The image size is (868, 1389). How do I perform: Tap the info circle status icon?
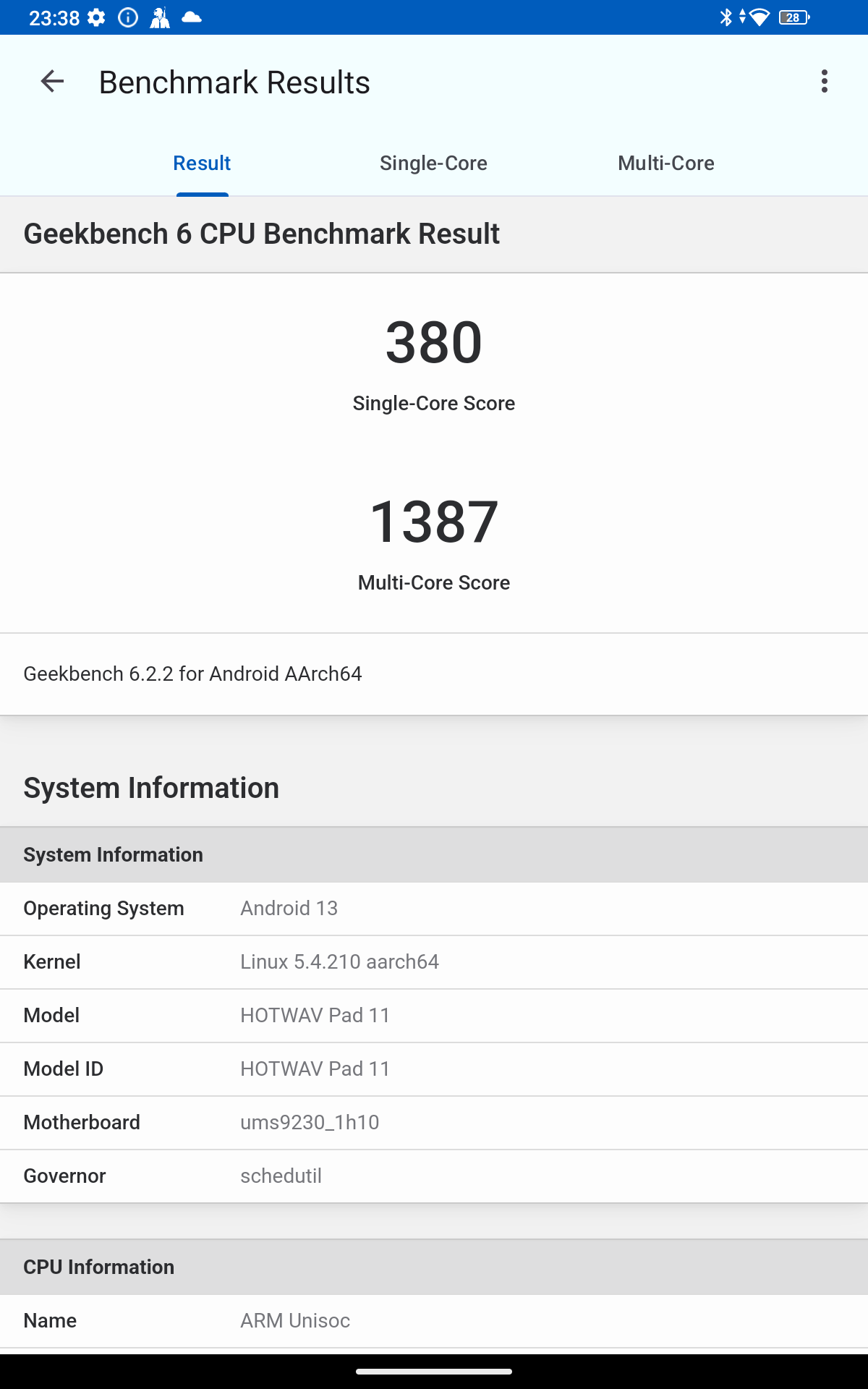coord(128,17)
